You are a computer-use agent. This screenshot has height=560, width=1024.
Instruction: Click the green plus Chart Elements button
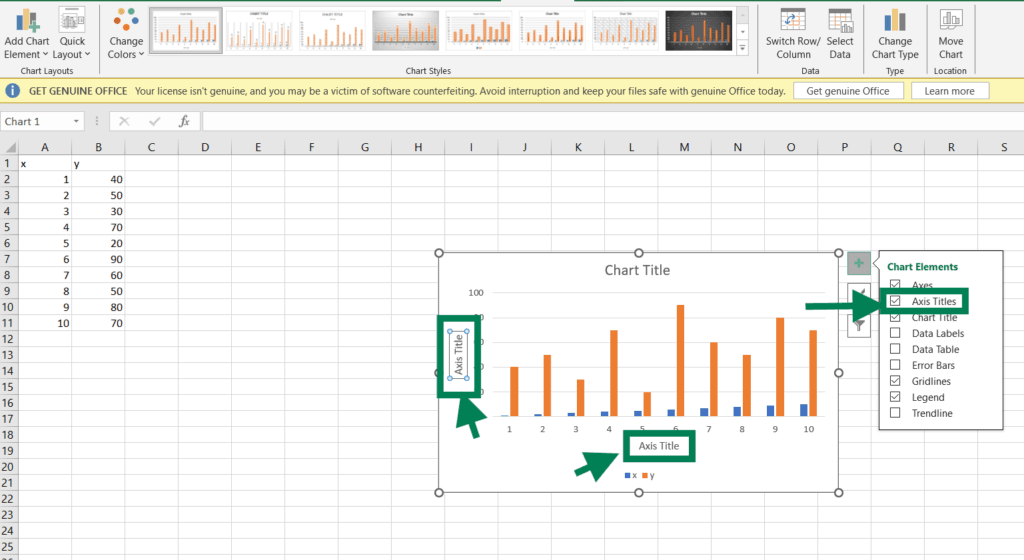[859, 264]
